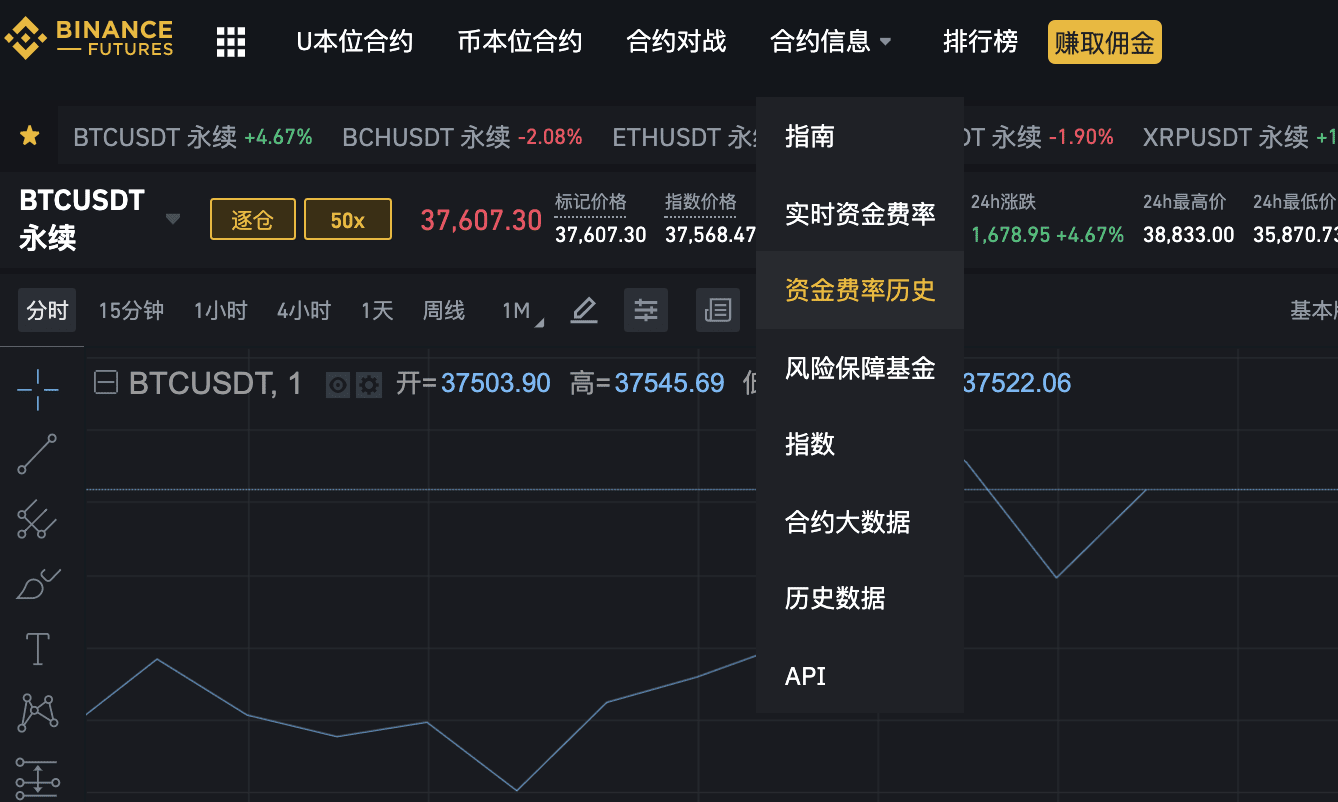Select 历史数据 menu entry
1338x802 pixels.
860,598
